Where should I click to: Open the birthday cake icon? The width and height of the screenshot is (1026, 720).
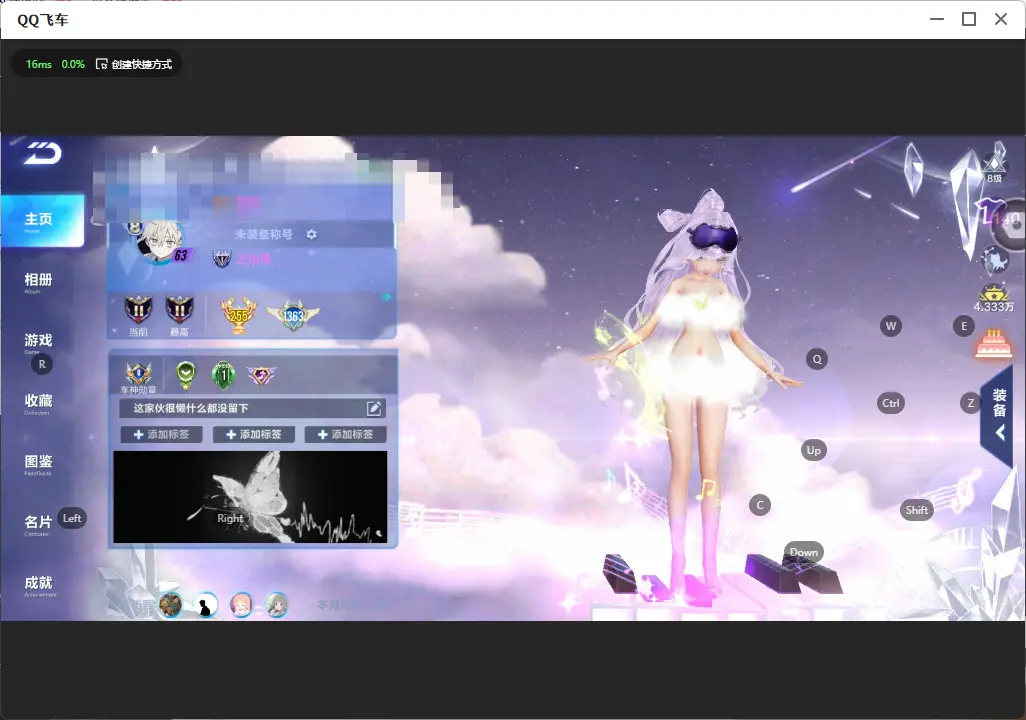(993, 344)
